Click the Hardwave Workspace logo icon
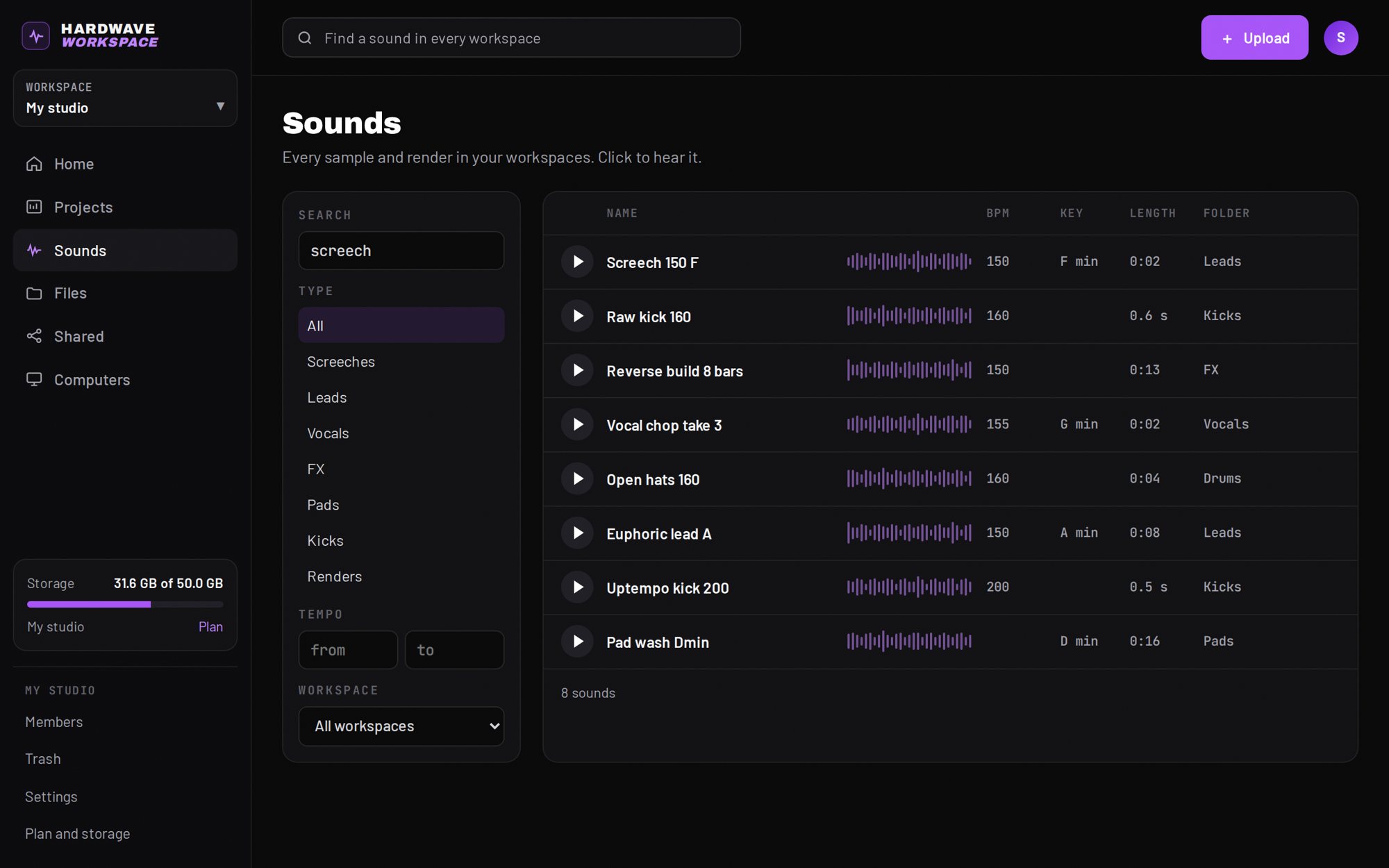 coord(35,35)
